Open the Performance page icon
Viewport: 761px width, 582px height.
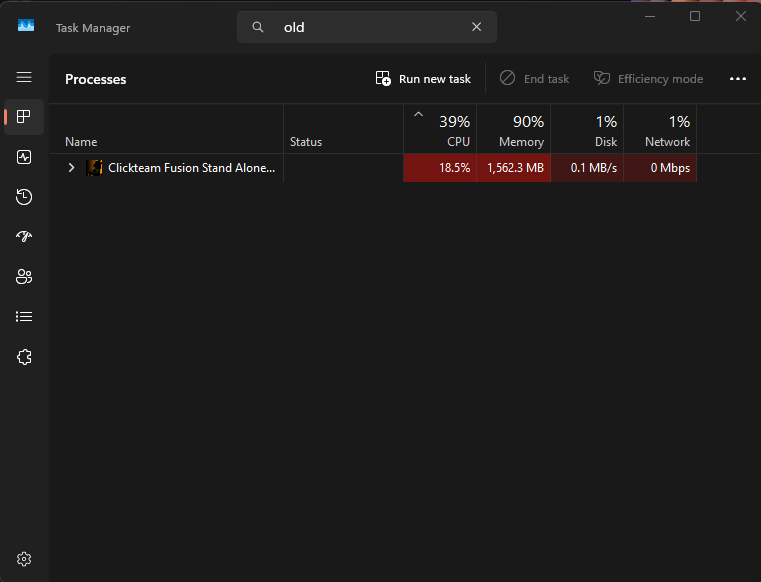click(x=24, y=157)
